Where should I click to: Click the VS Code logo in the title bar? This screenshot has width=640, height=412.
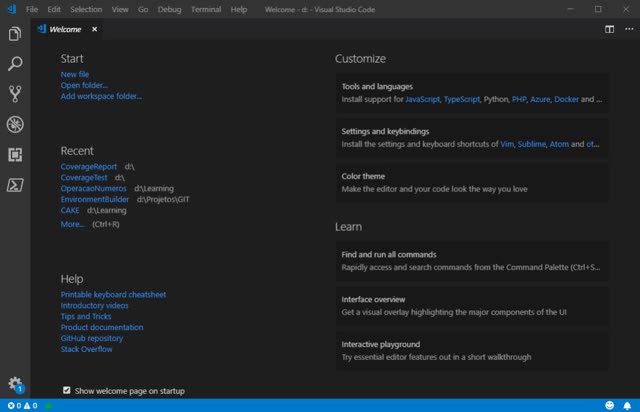(x=11, y=9)
